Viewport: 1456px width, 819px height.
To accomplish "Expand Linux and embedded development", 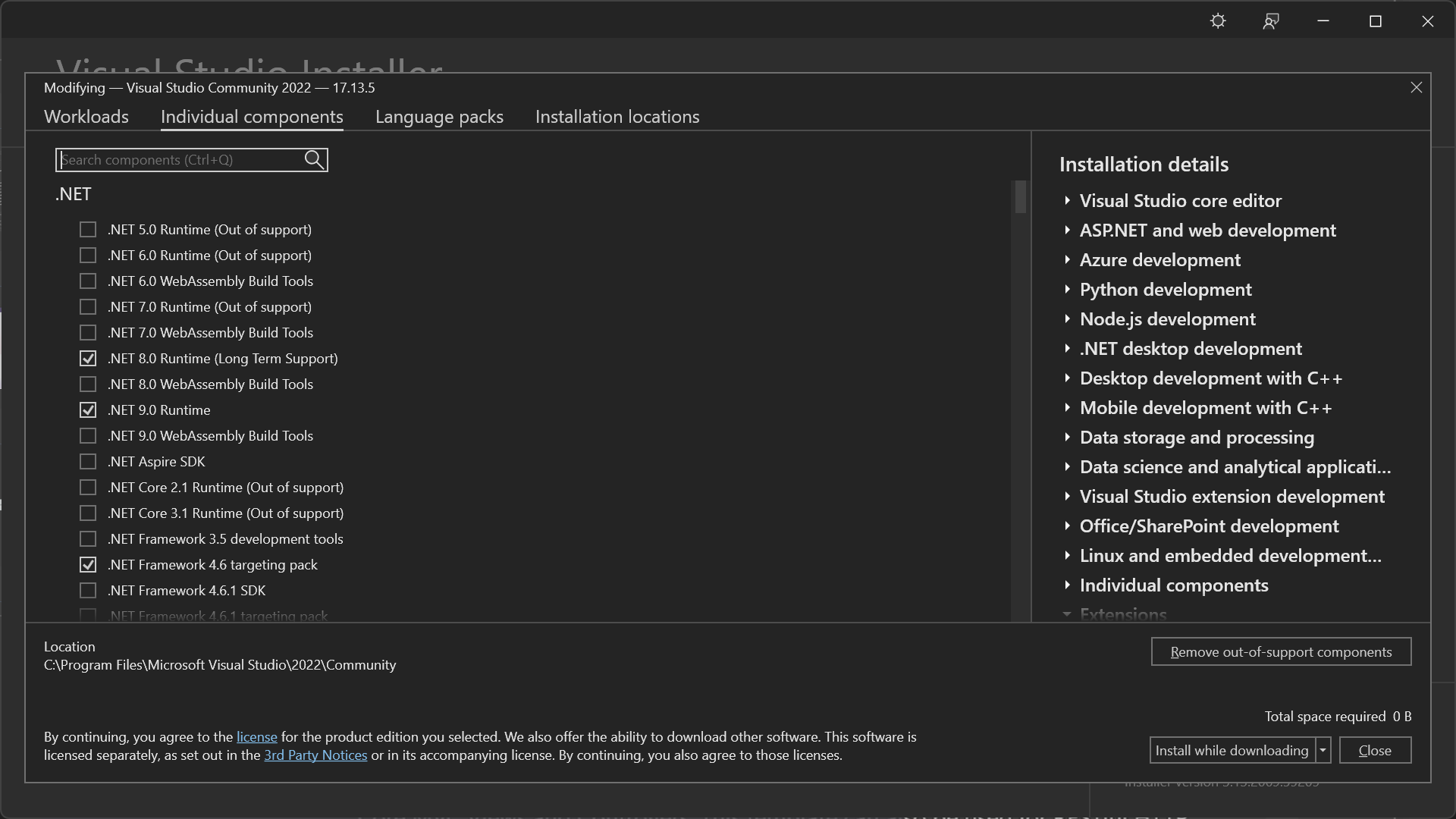I will coord(1067,555).
